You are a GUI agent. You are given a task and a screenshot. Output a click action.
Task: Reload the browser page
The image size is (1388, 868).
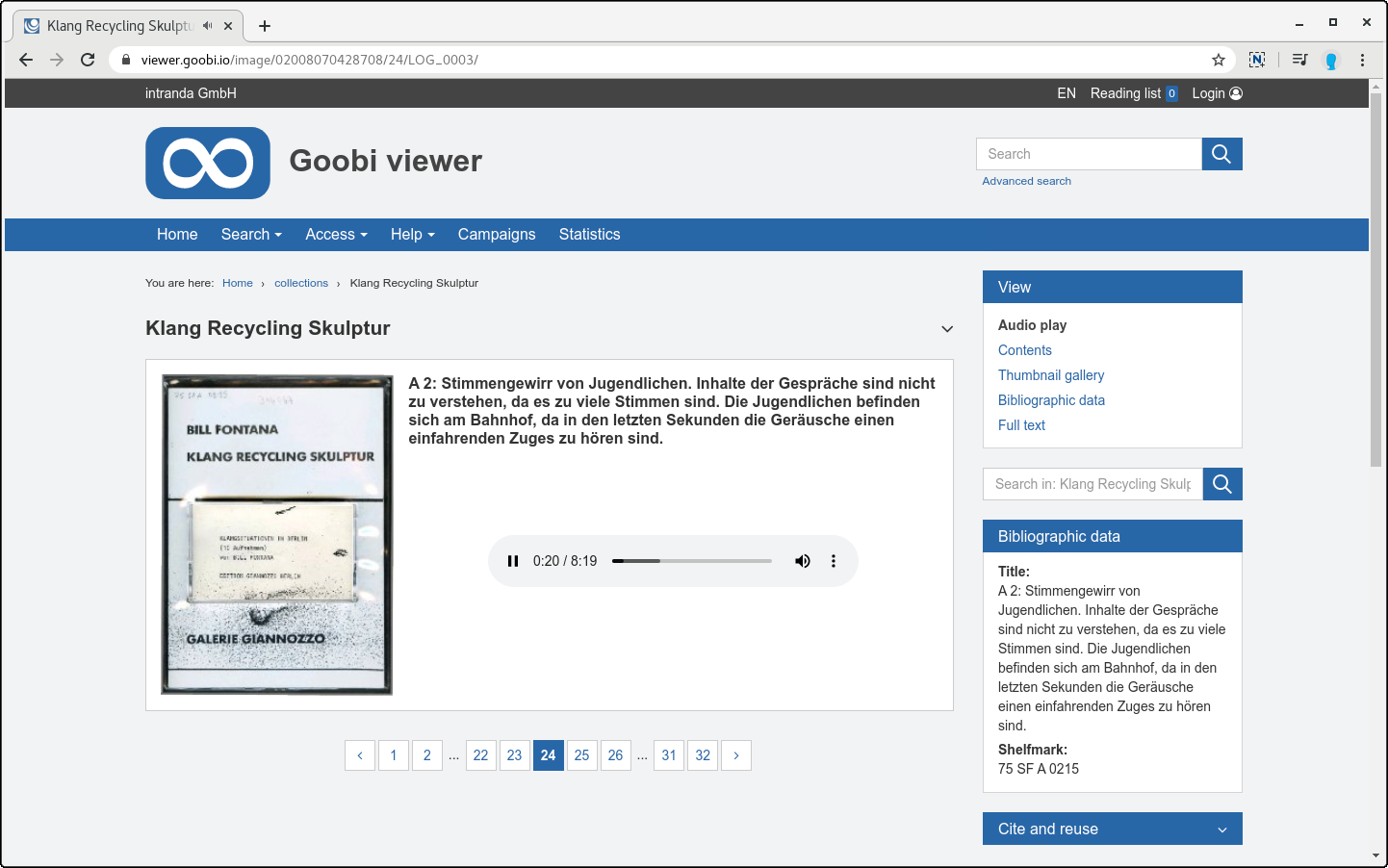[88, 60]
